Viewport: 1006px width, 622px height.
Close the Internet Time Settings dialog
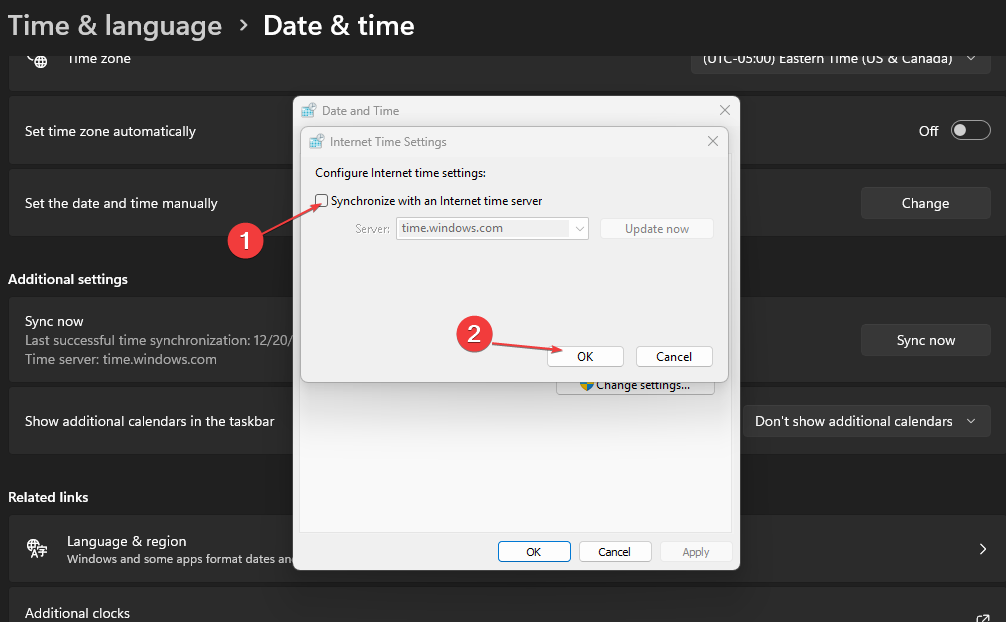(x=713, y=141)
